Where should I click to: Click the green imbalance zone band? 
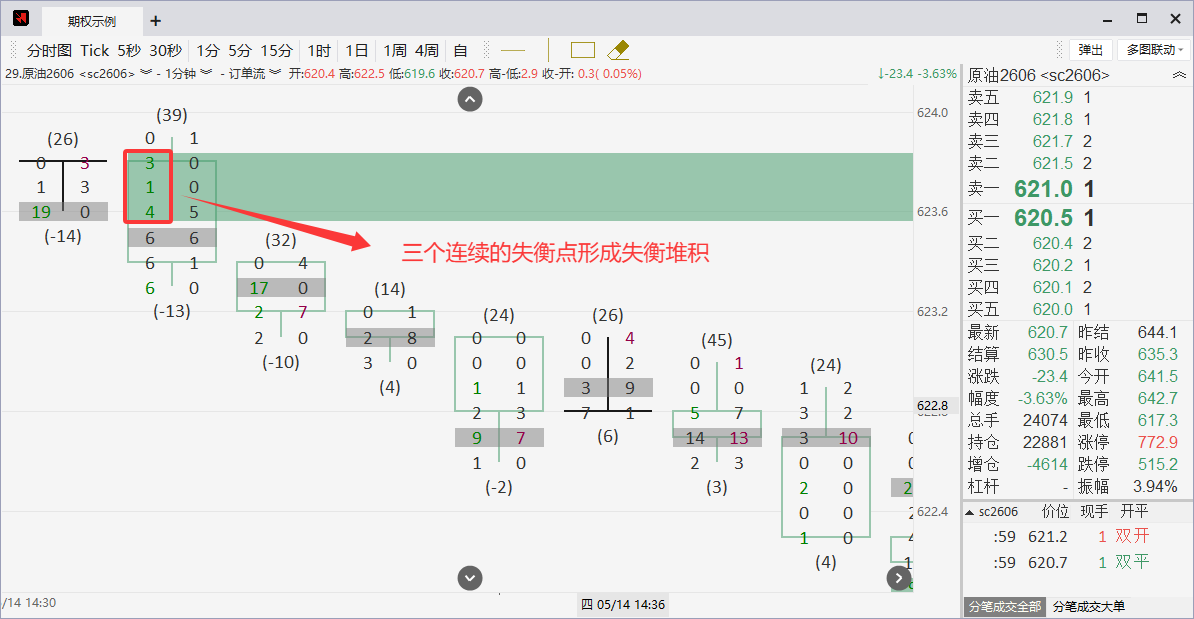563,187
